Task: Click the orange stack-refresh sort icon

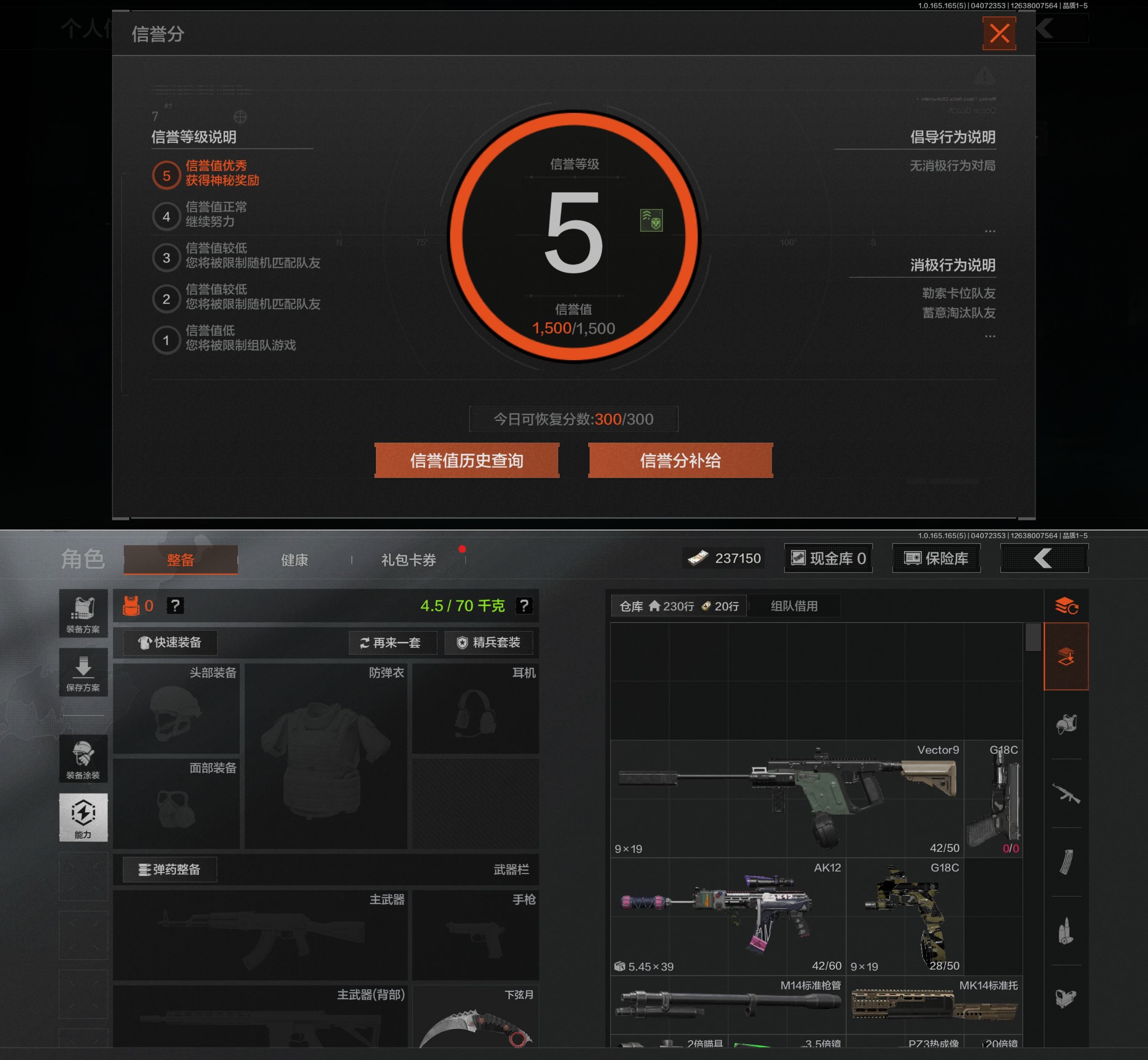Action: tap(1066, 606)
